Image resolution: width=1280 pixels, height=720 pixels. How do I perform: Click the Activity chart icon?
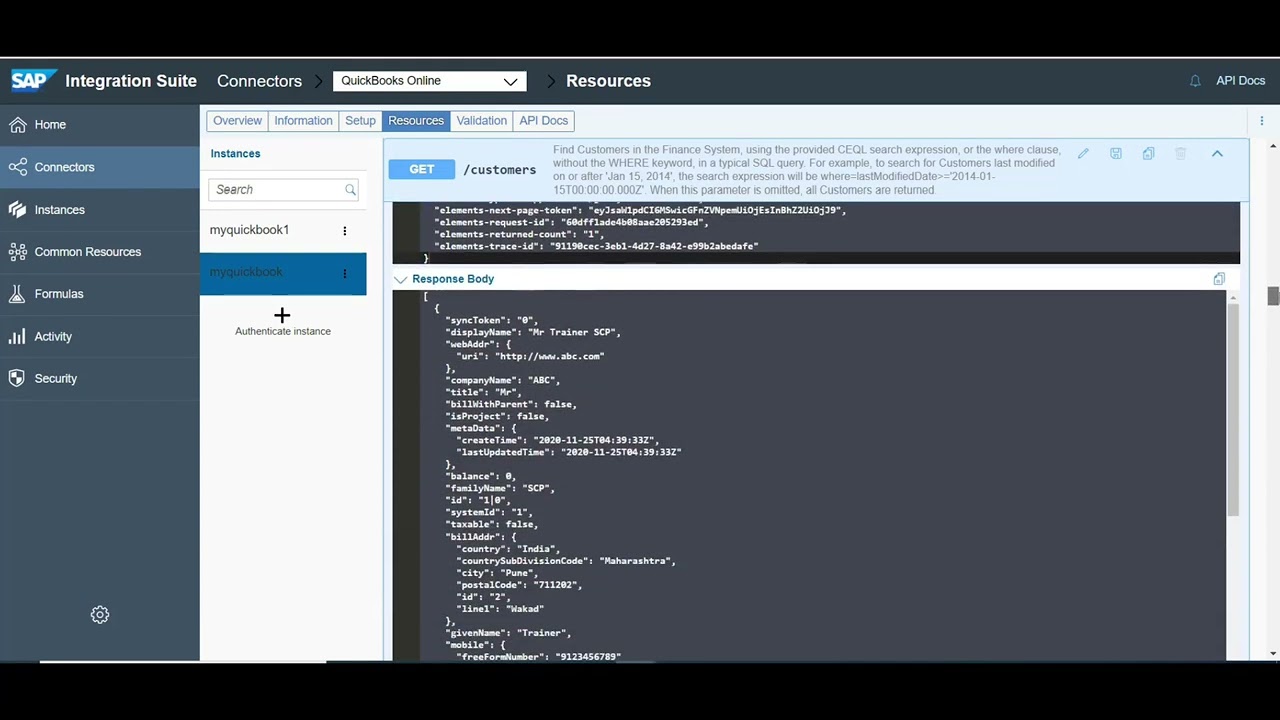pos(17,337)
